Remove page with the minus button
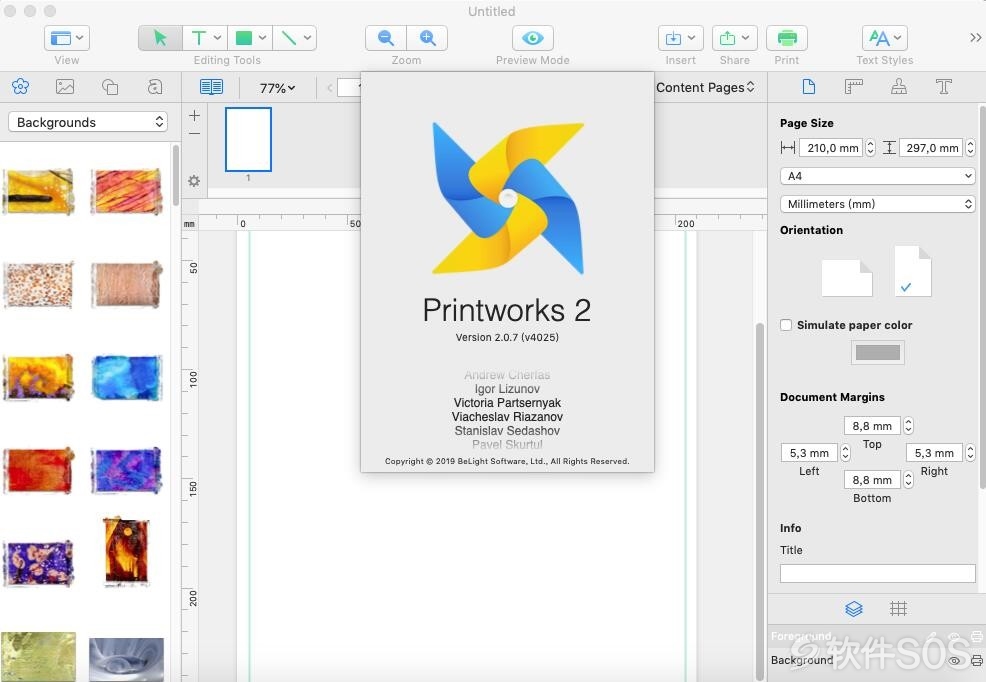Screen dimensions: 986x682 pos(194,134)
